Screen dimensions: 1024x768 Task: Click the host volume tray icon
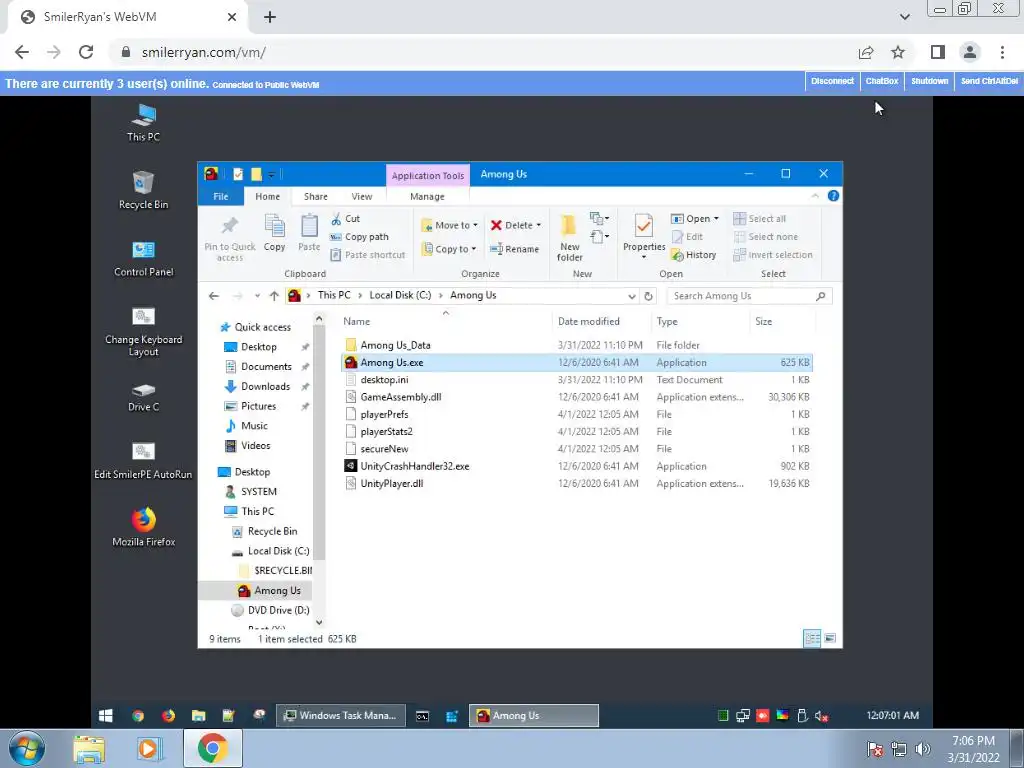922,749
